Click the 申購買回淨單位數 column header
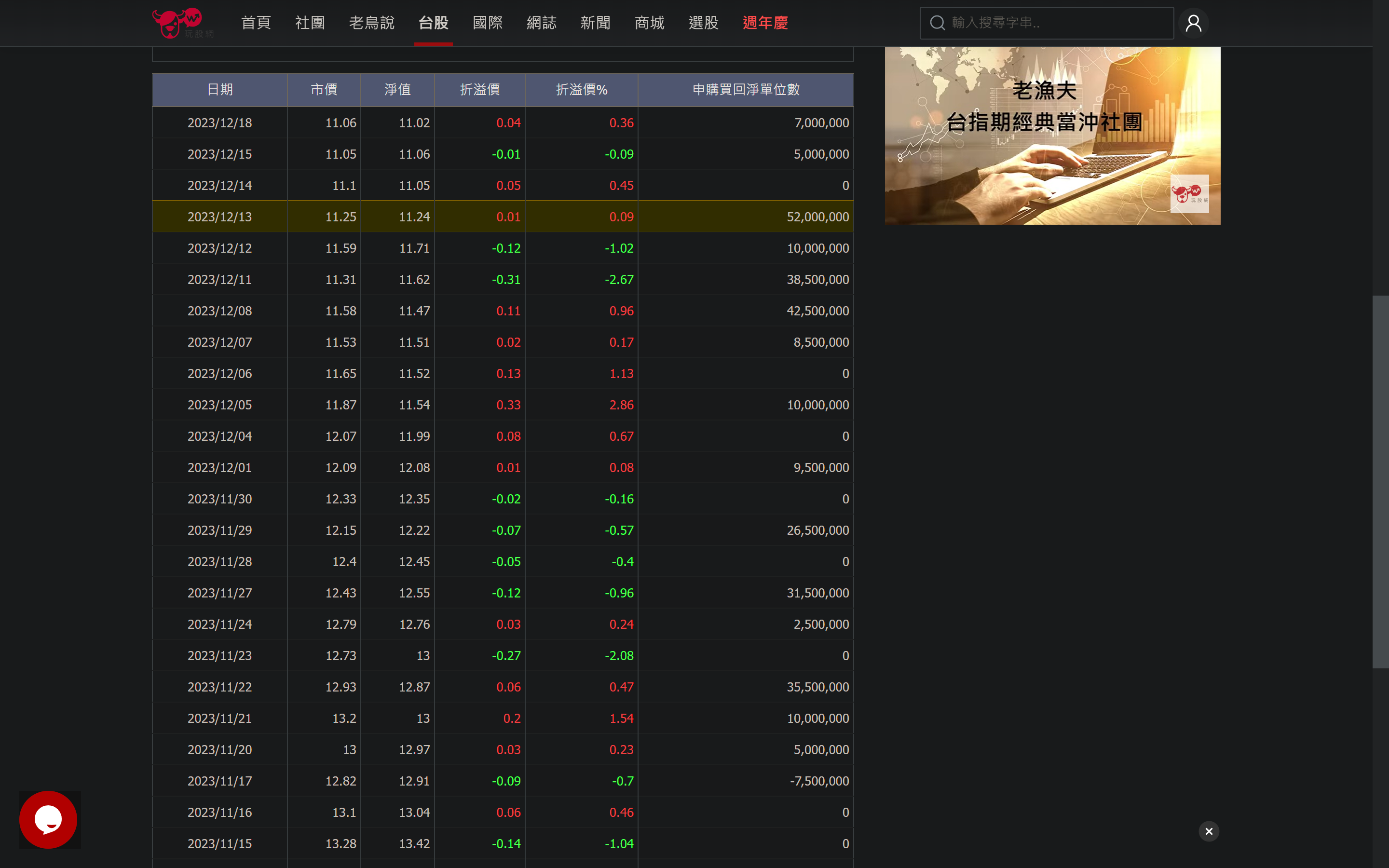 pos(746,90)
